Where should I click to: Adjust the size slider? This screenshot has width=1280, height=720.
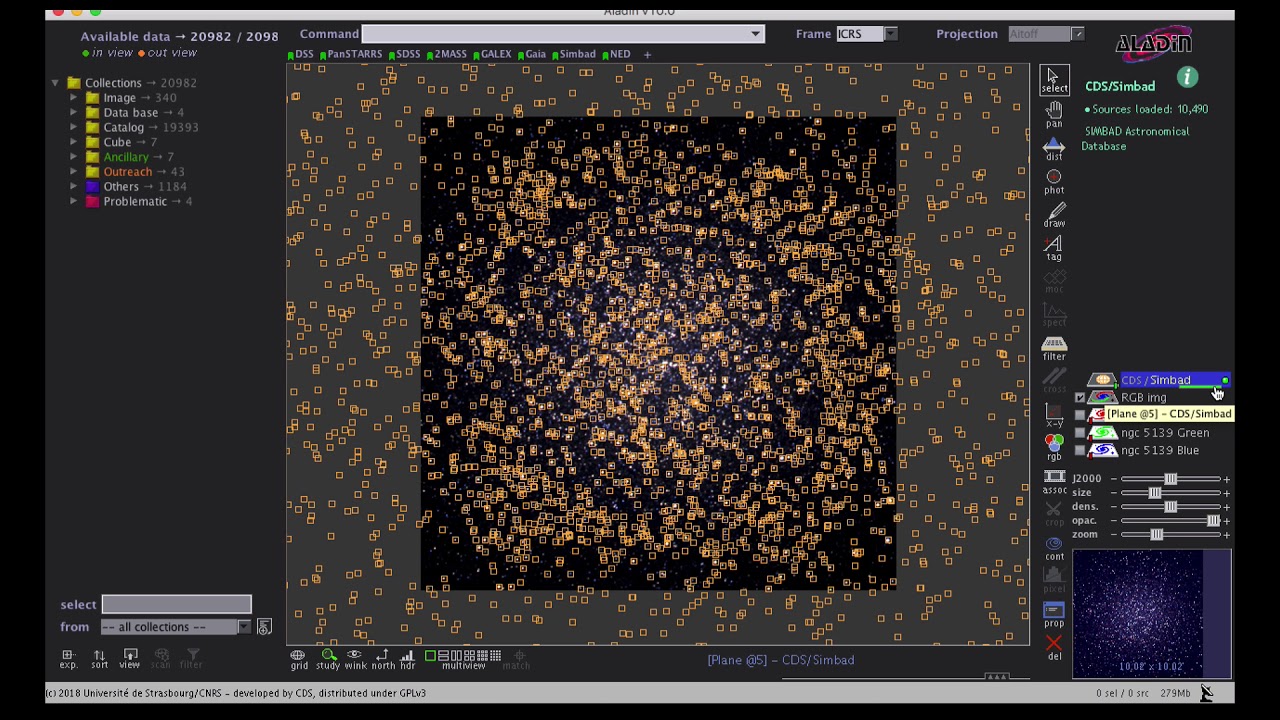pos(1170,493)
